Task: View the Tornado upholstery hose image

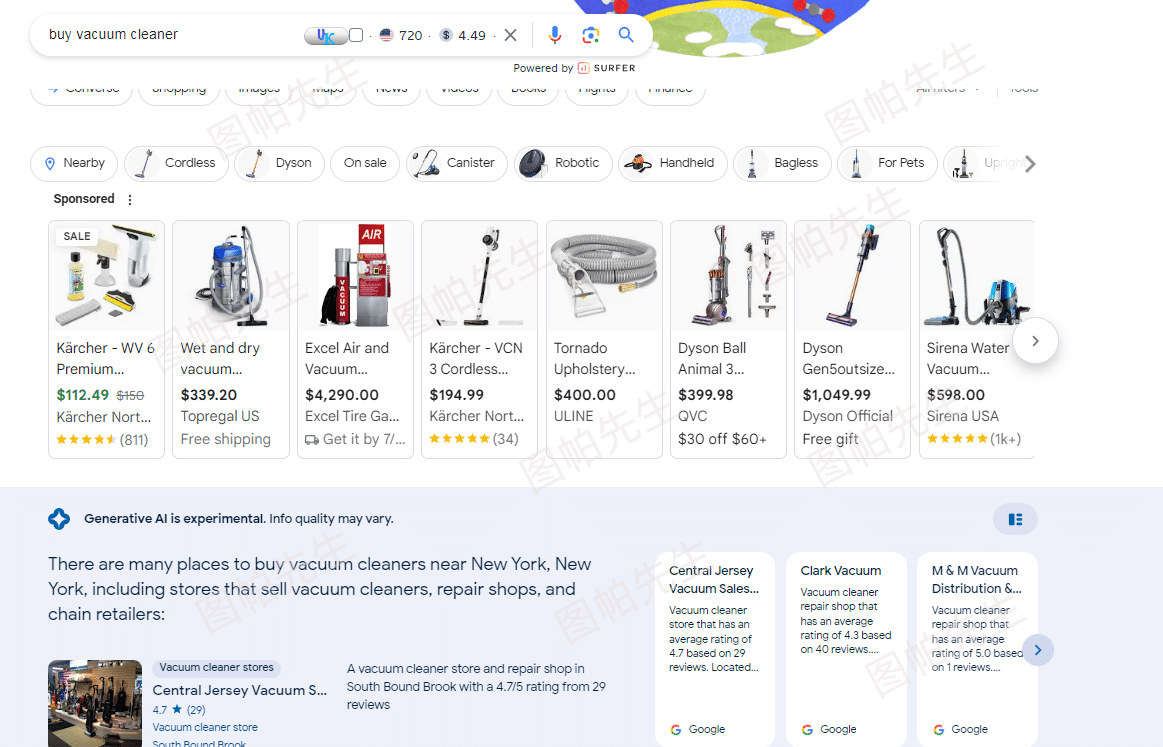Action: coord(604,276)
